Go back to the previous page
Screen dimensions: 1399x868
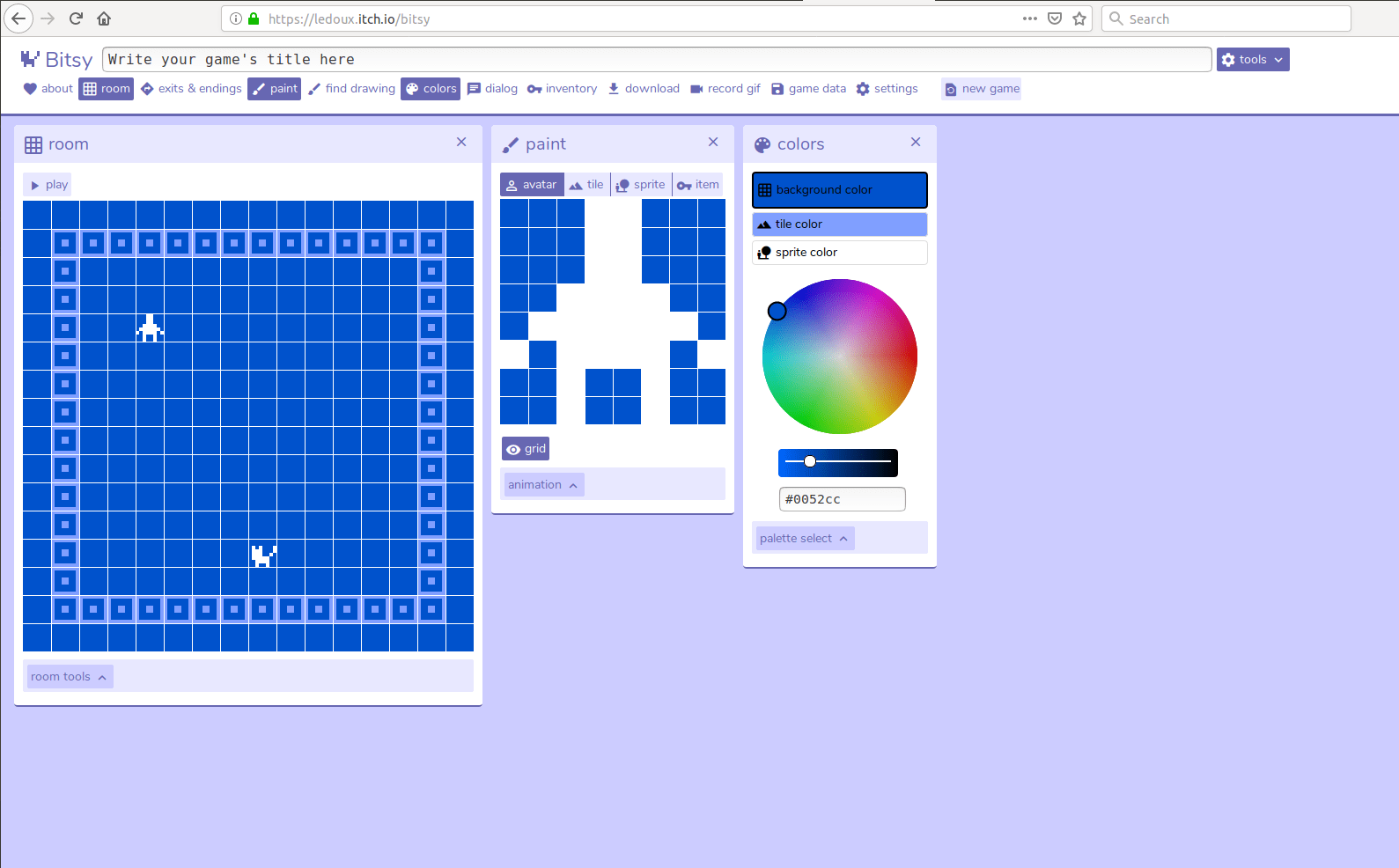[x=18, y=18]
